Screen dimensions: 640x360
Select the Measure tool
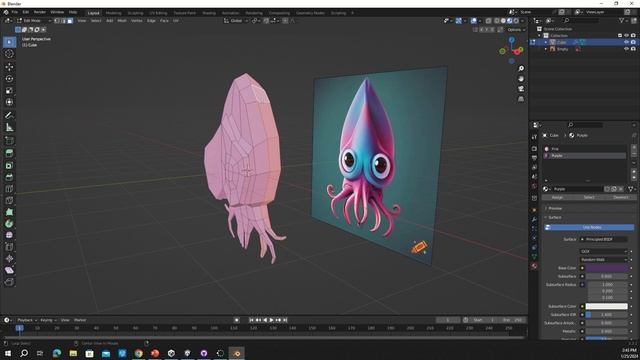(x=9, y=127)
